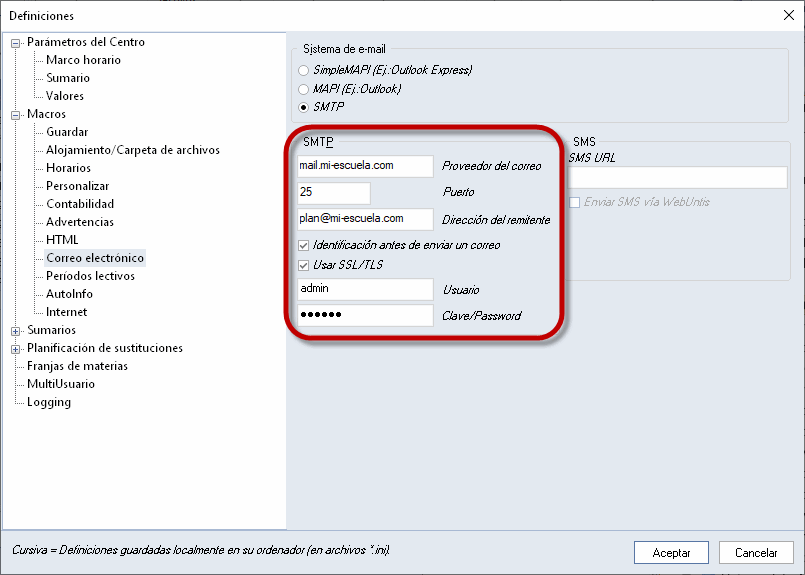Click the Aceptar button
Screen dimensions: 805x575
click(671, 552)
